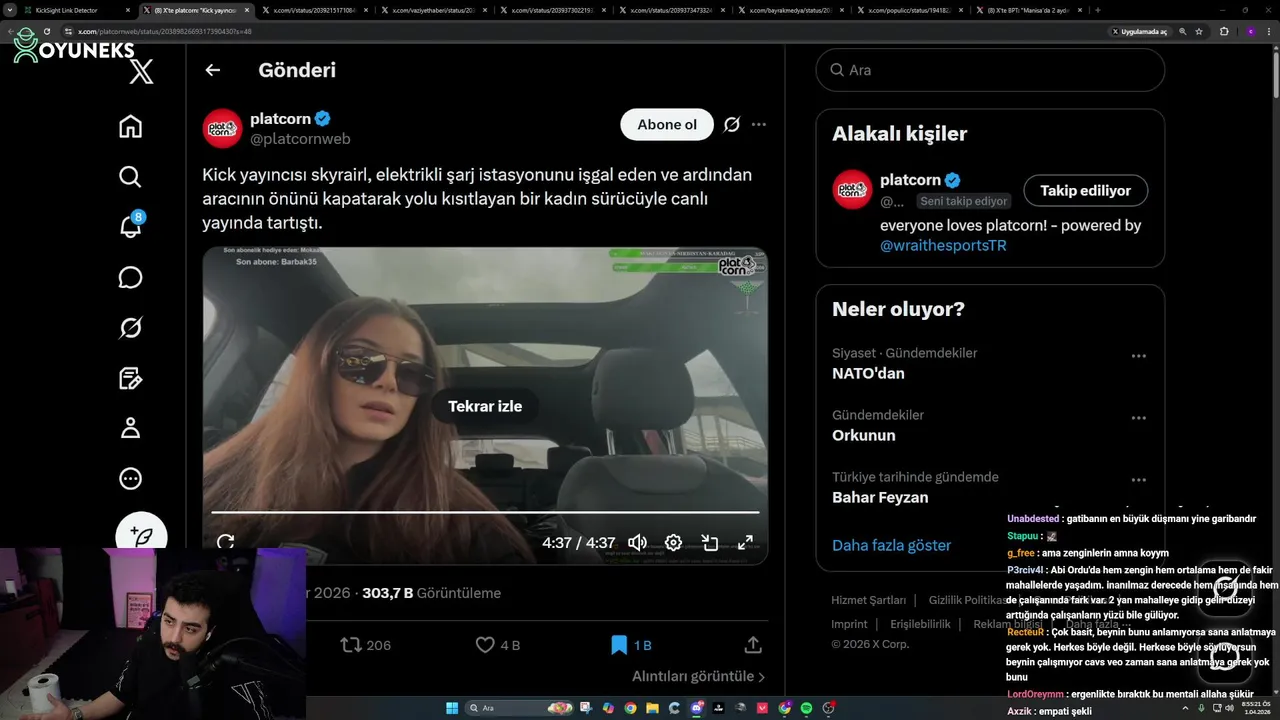Screen dimensions: 1280x720
Task: Go back with the arrow beside Gönderi
Action: (212, 70)
